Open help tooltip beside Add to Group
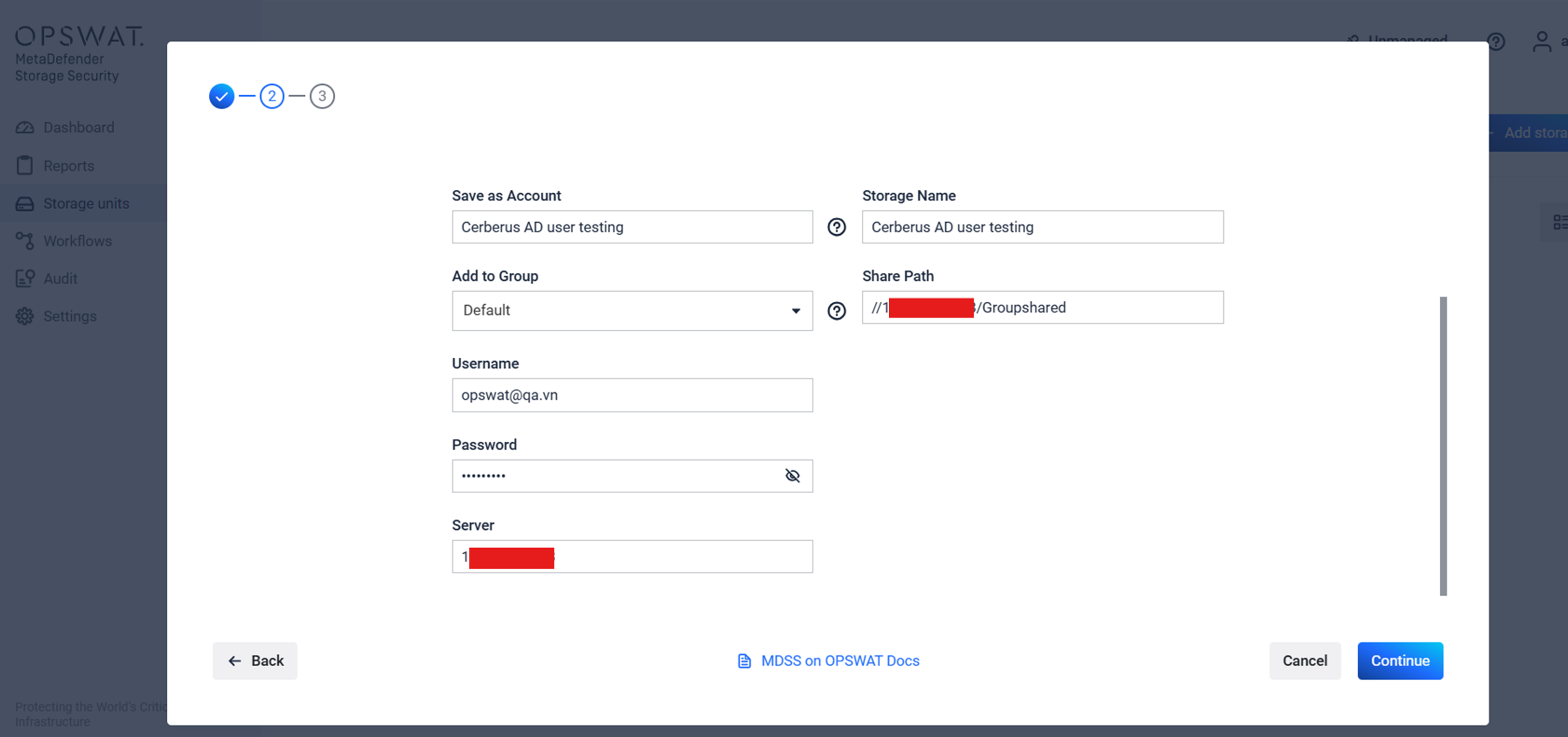This screenshot has height=737, width=1568. coord(837,311)
